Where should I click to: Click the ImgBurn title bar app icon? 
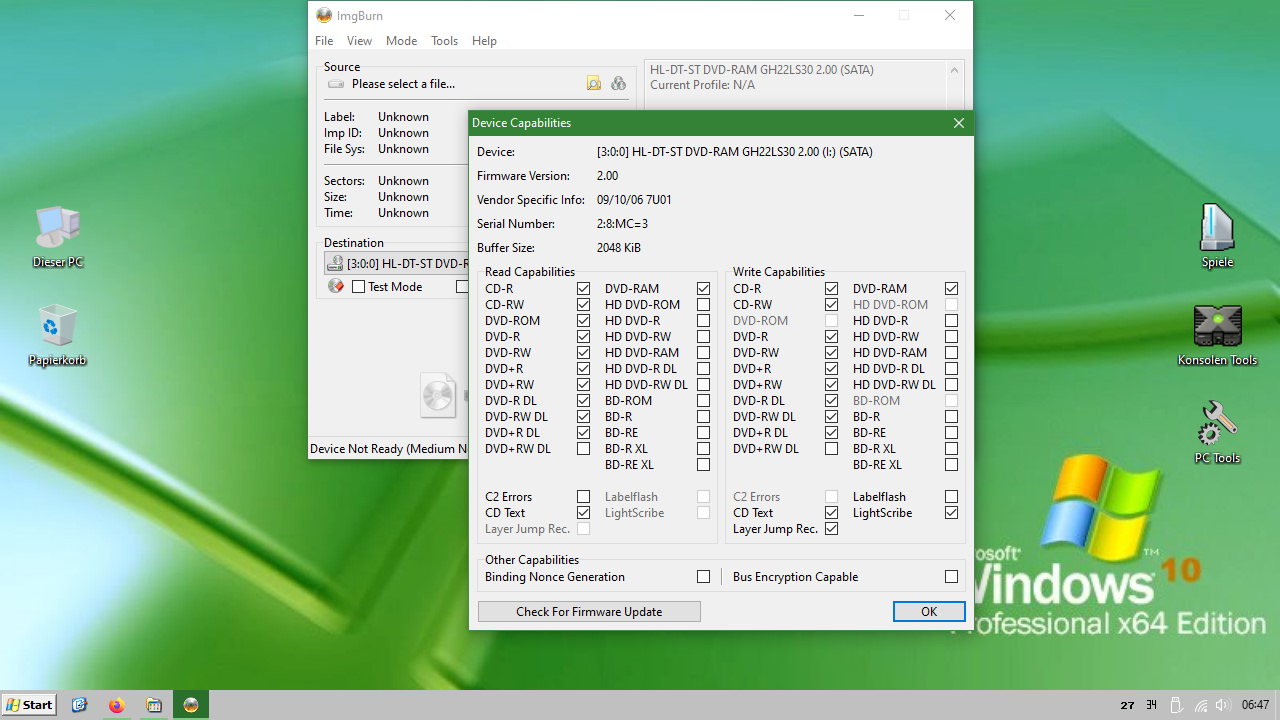tap(324, 15)
